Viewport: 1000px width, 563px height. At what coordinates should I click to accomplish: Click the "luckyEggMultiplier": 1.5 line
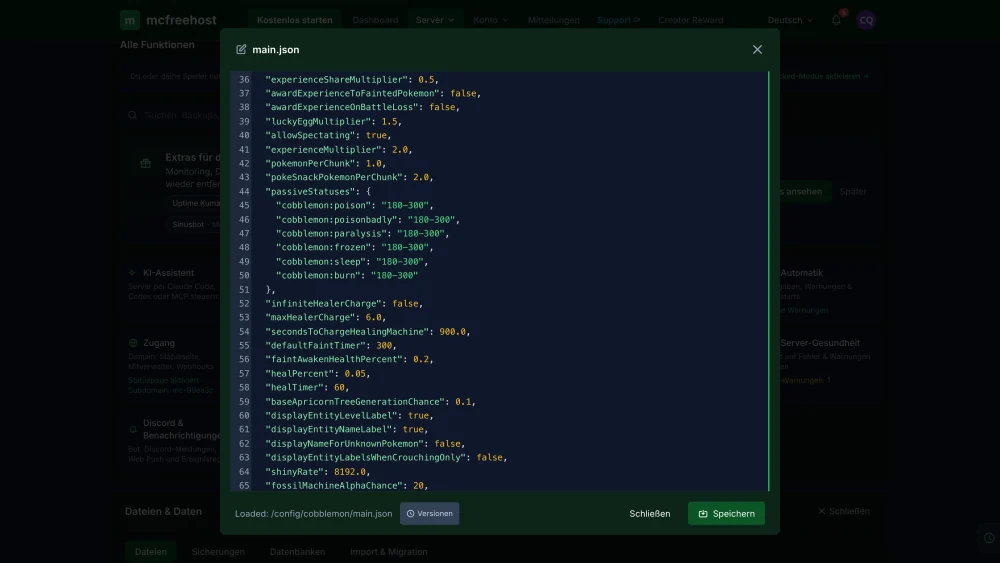click(334, 121)
